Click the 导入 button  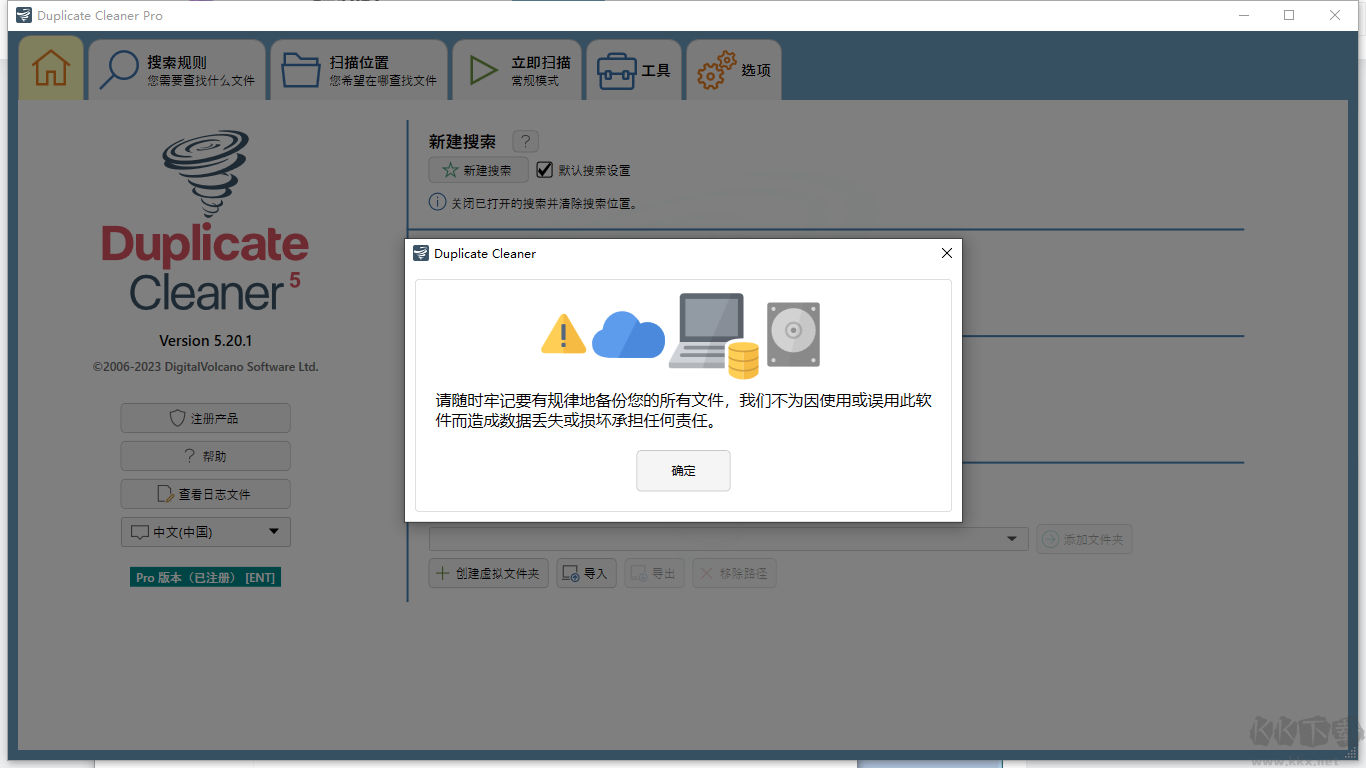(x=586, y=573)
